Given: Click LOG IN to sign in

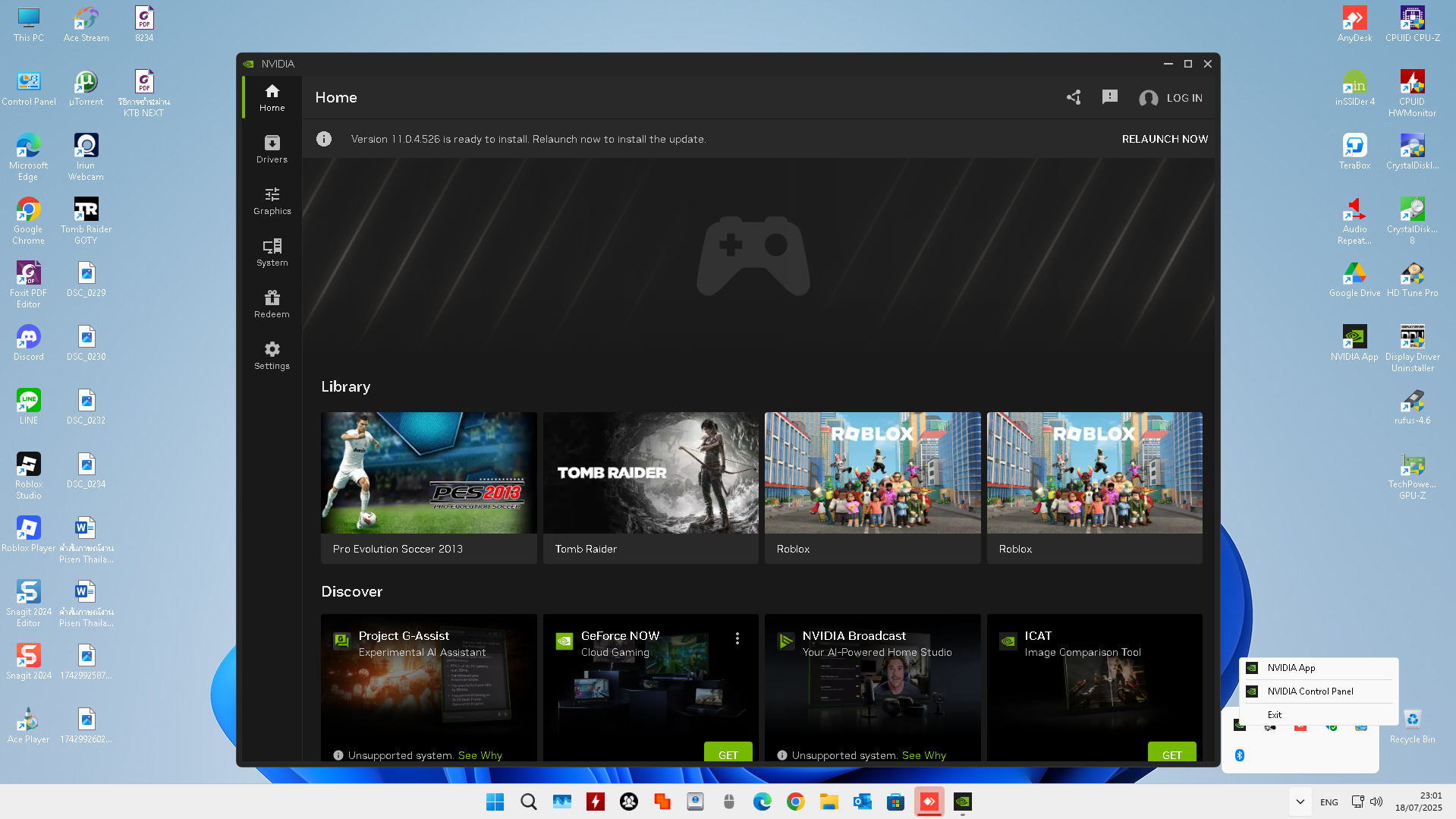Looking at the screenshot, I should click(1171, 98).
